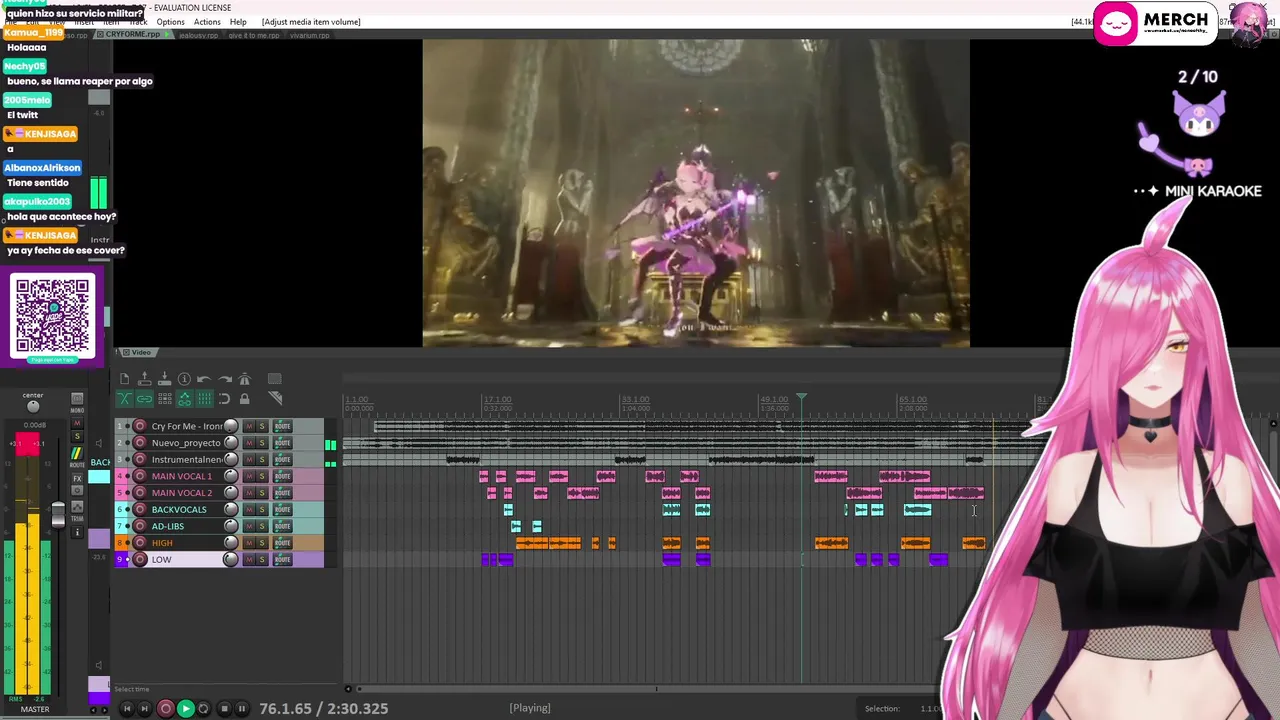Open the Help menu
Screen dimensions: 1280x720
point(238,22)
